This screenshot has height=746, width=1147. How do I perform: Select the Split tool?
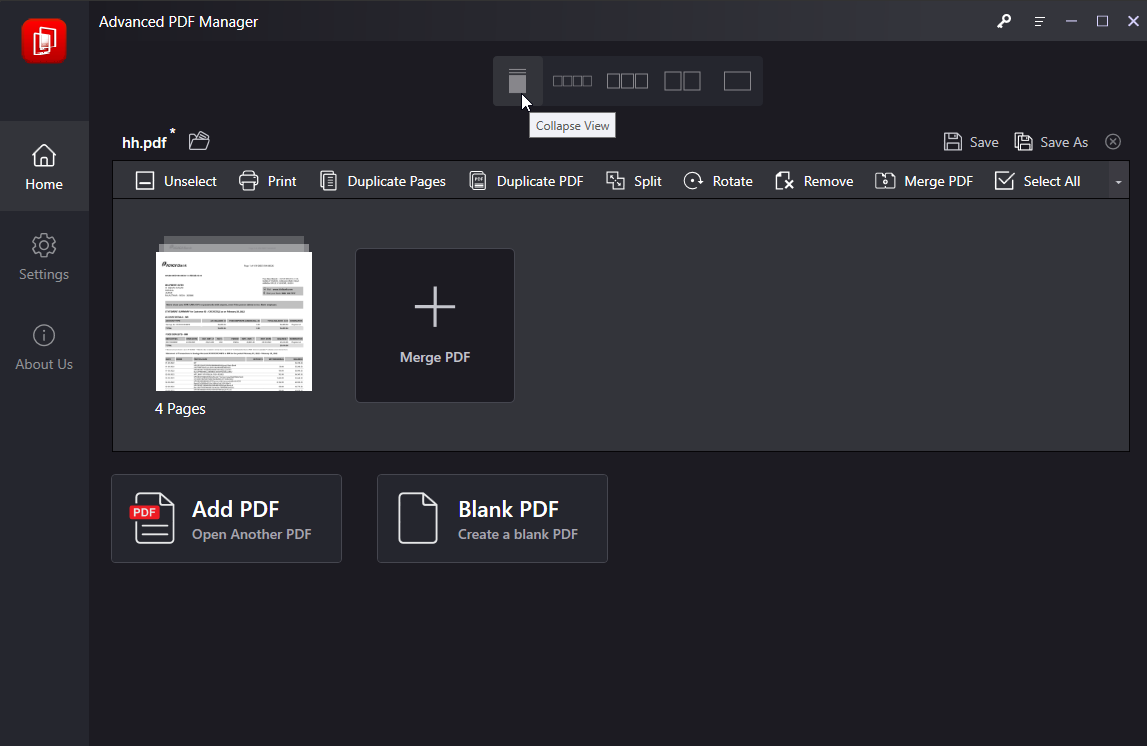pos(634,180)
